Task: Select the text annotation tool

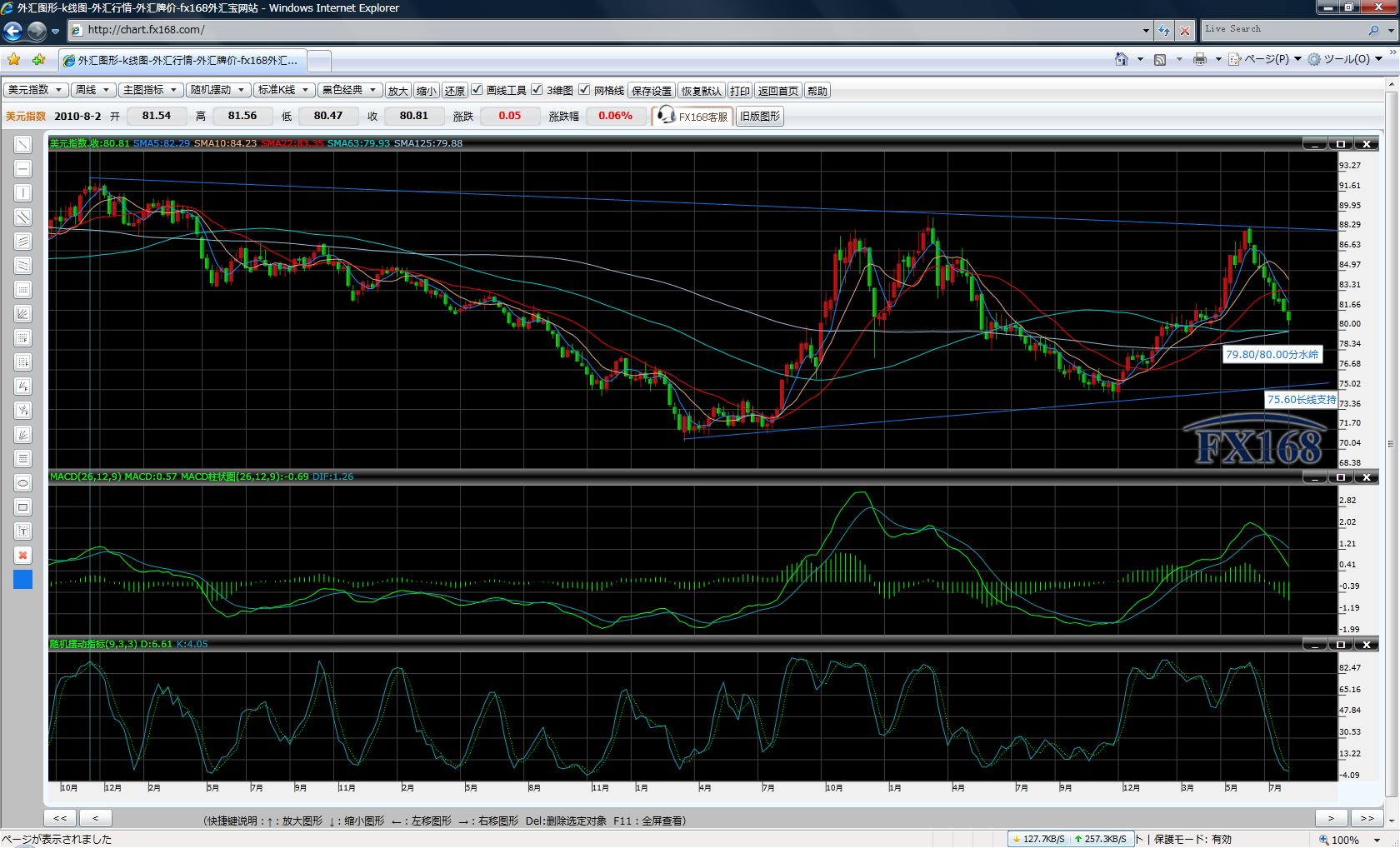Action: click(x=23, y=531)
